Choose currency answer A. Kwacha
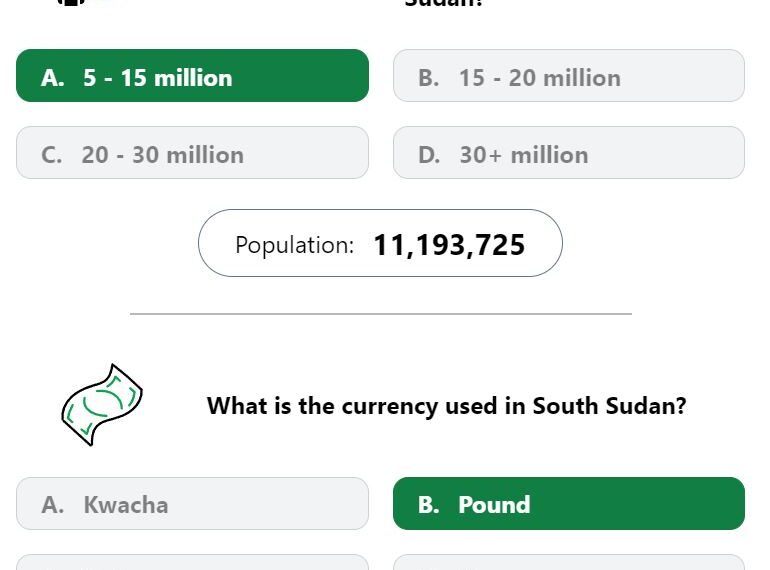Screen dimensions: 770x570 pos(192,504)
